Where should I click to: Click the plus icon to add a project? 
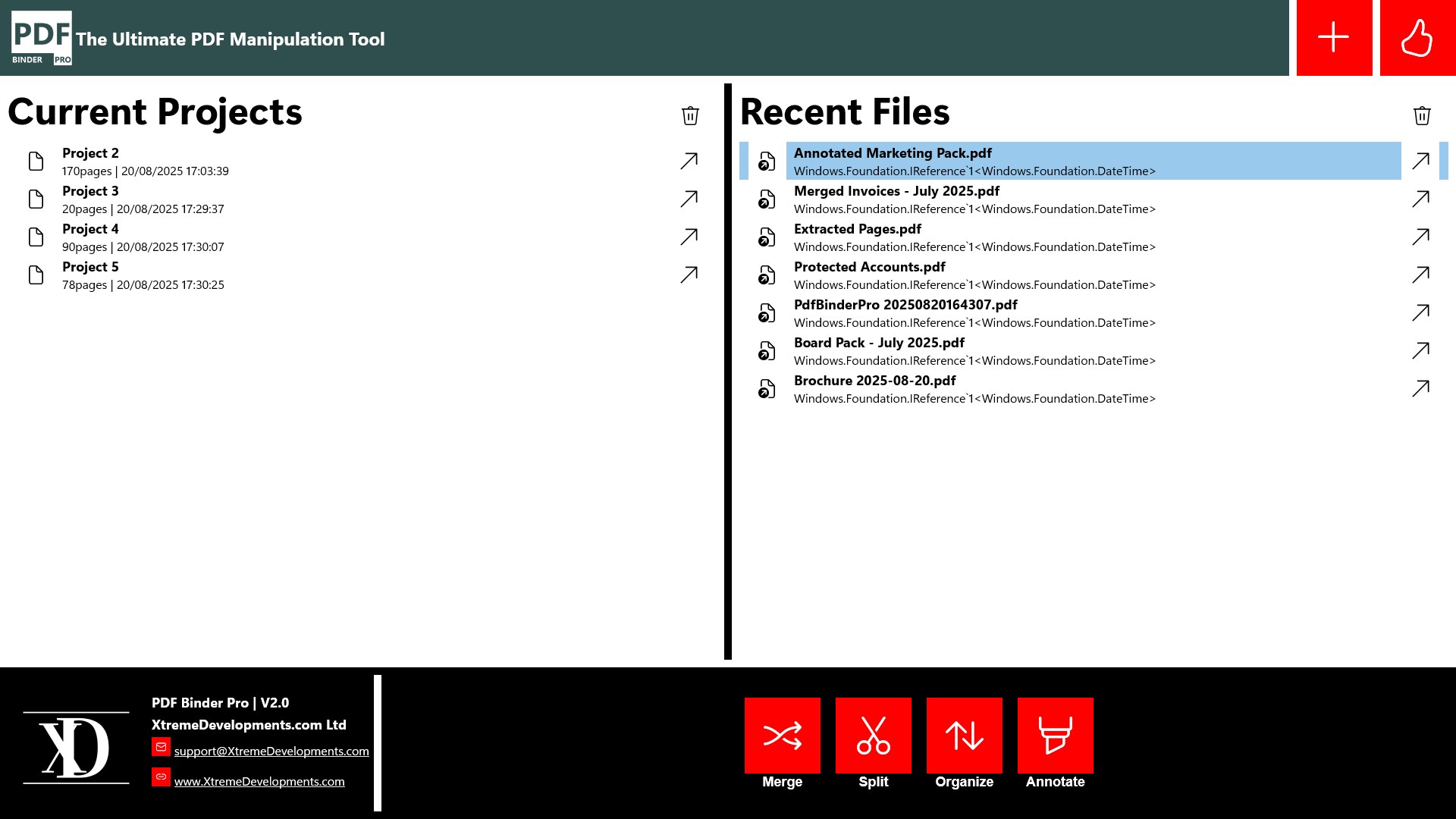tap(1333, 39)
